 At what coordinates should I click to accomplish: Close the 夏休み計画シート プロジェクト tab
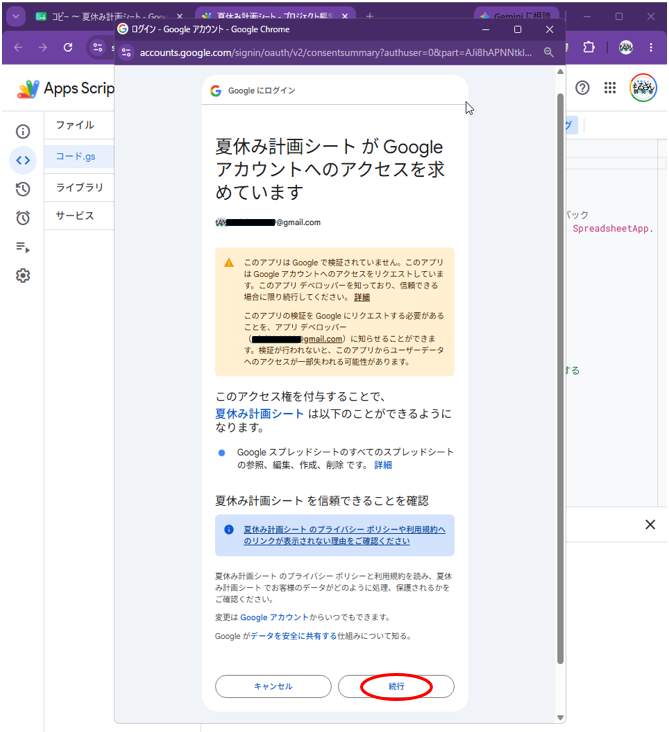(x=345, y=16)
